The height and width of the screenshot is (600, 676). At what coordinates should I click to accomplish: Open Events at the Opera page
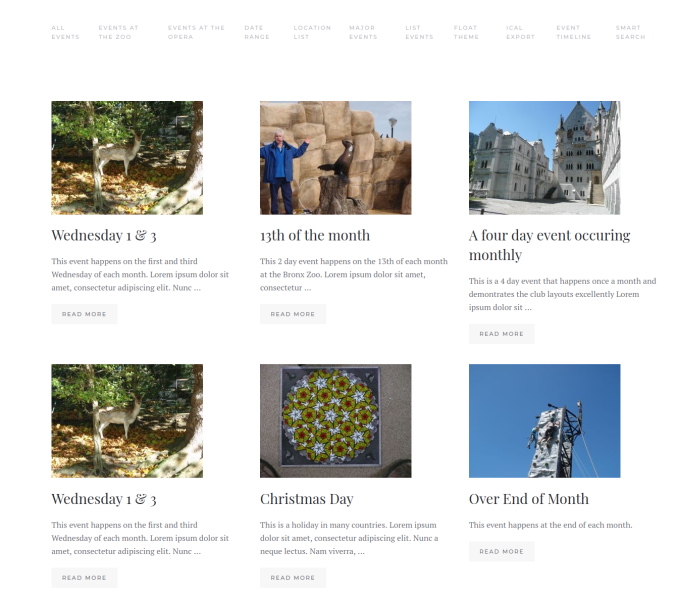[196, 32]
